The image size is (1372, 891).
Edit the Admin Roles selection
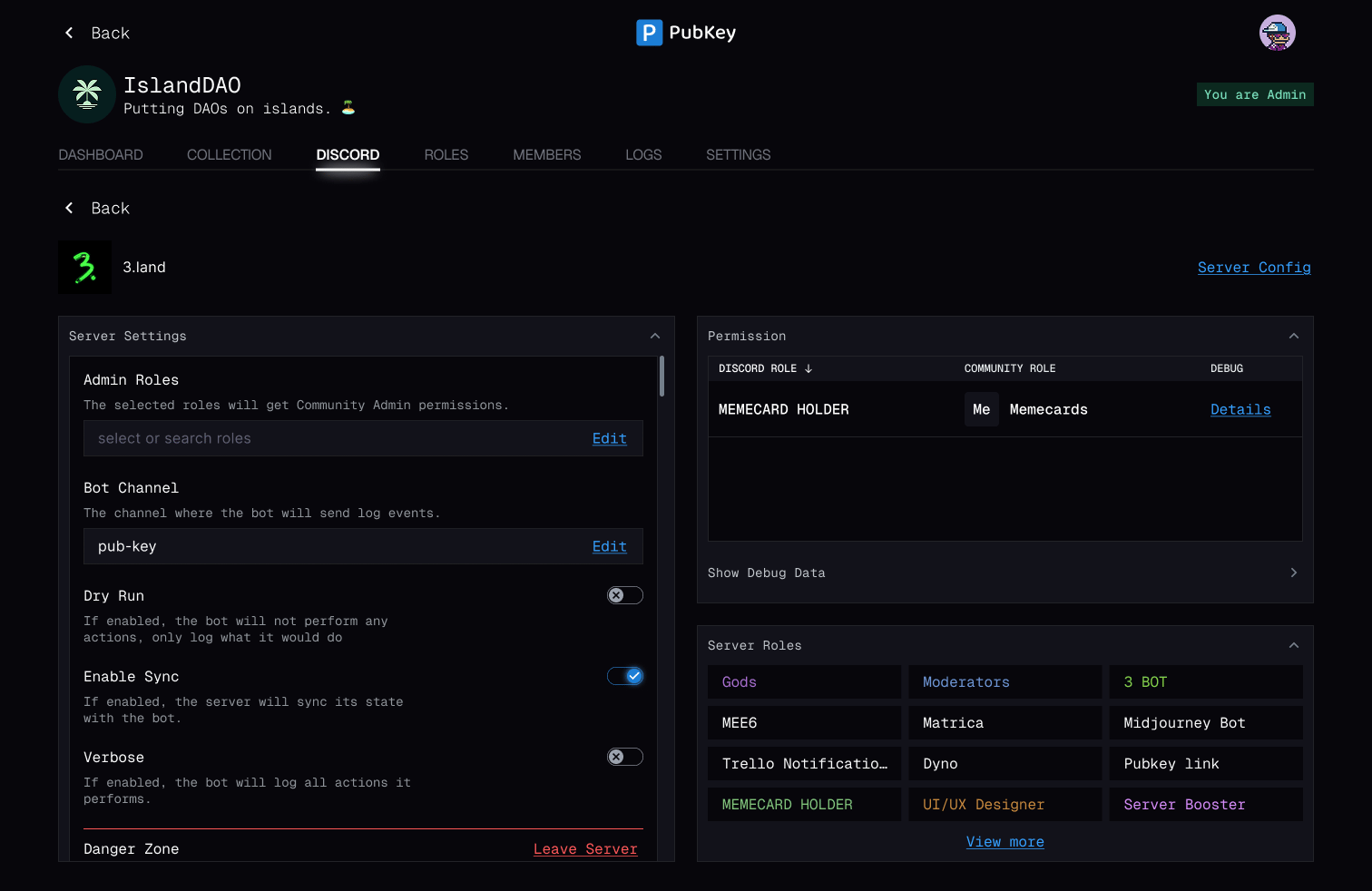pos(610,438)
